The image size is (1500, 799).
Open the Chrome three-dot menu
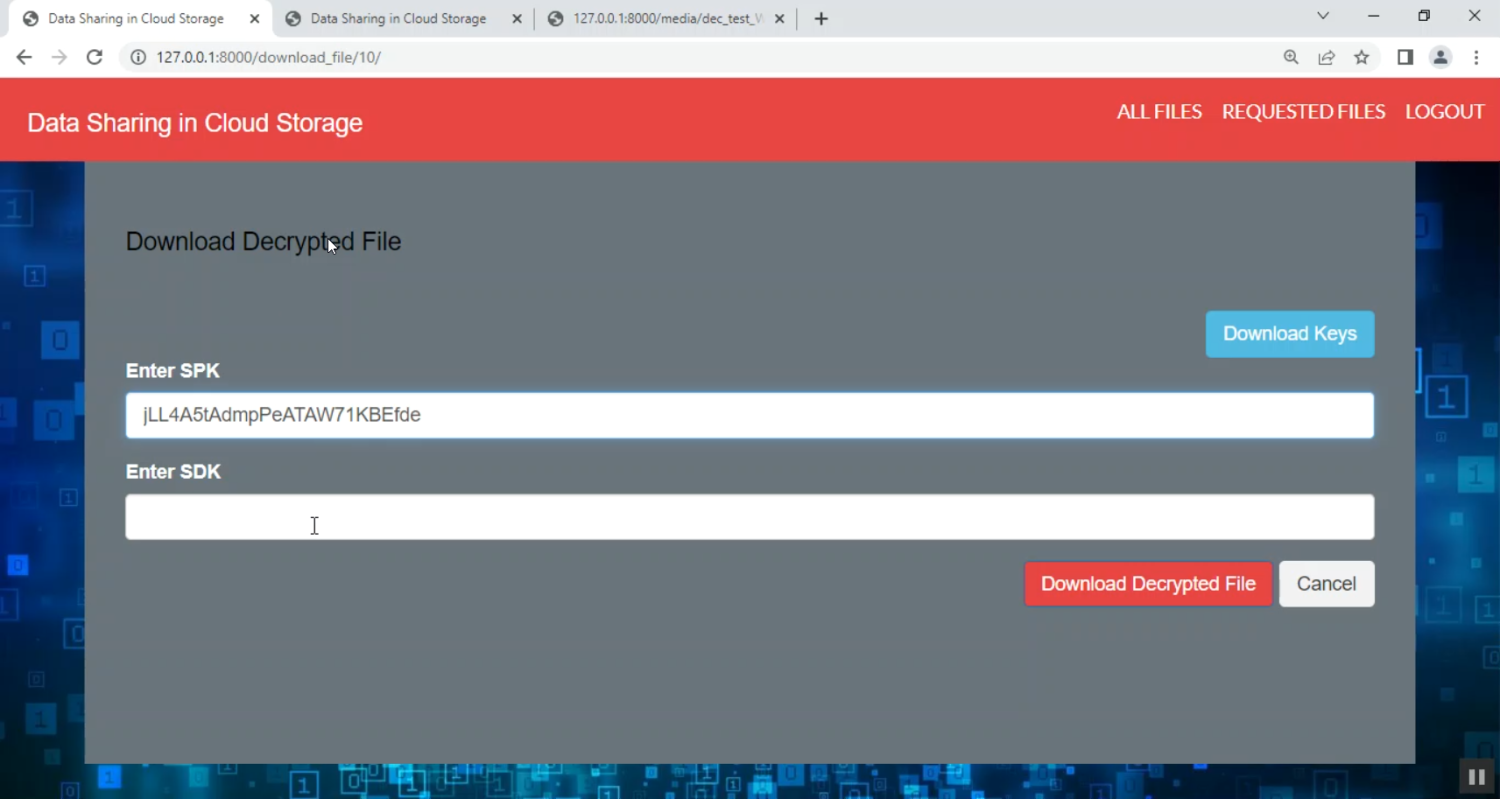[x=1476, y=57]
